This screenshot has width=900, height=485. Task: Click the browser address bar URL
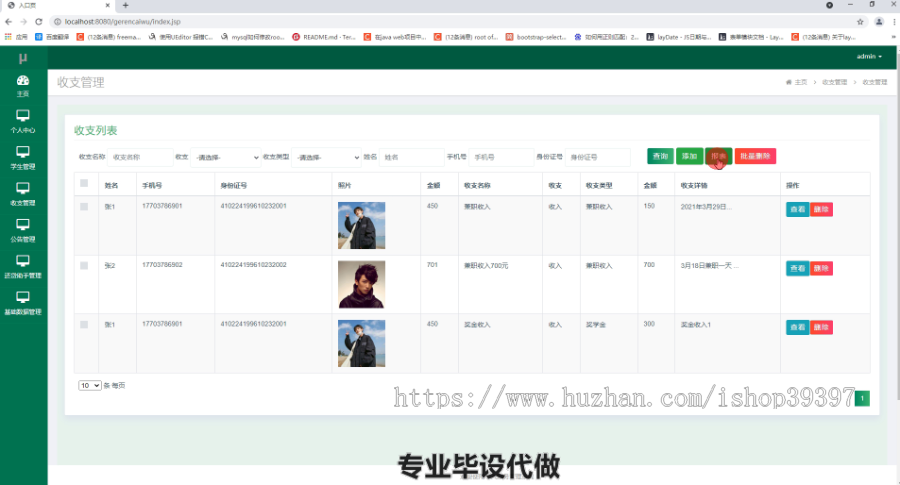tap(122, 22)
